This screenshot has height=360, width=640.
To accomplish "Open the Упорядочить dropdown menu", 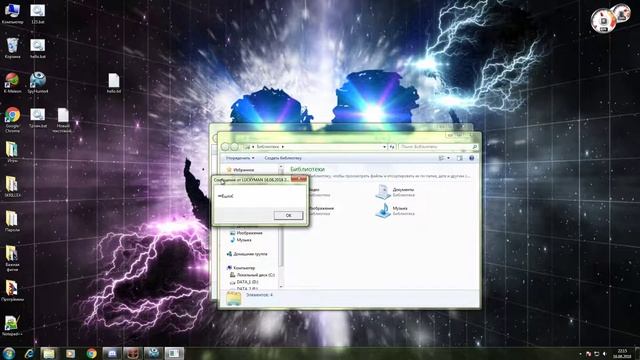I will [240, 158].
